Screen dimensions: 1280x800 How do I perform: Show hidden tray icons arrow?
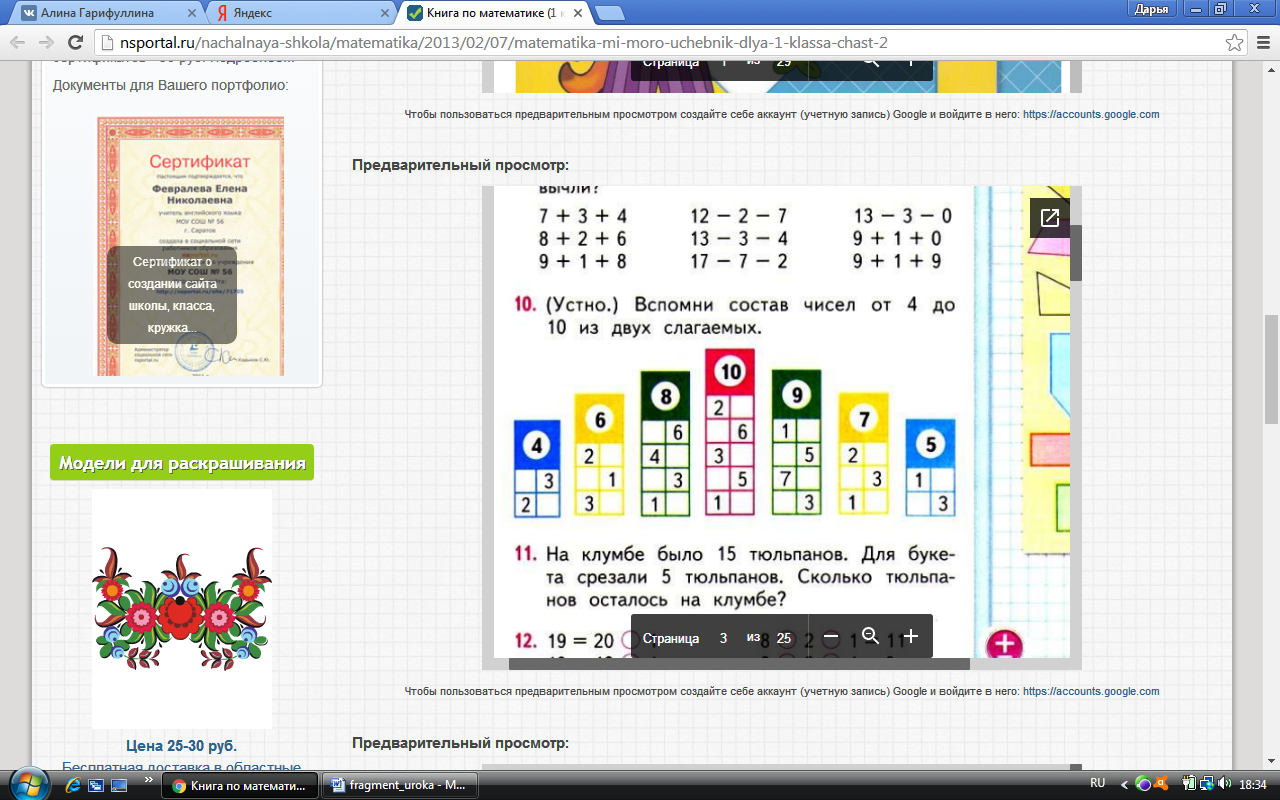[1124, 785]
